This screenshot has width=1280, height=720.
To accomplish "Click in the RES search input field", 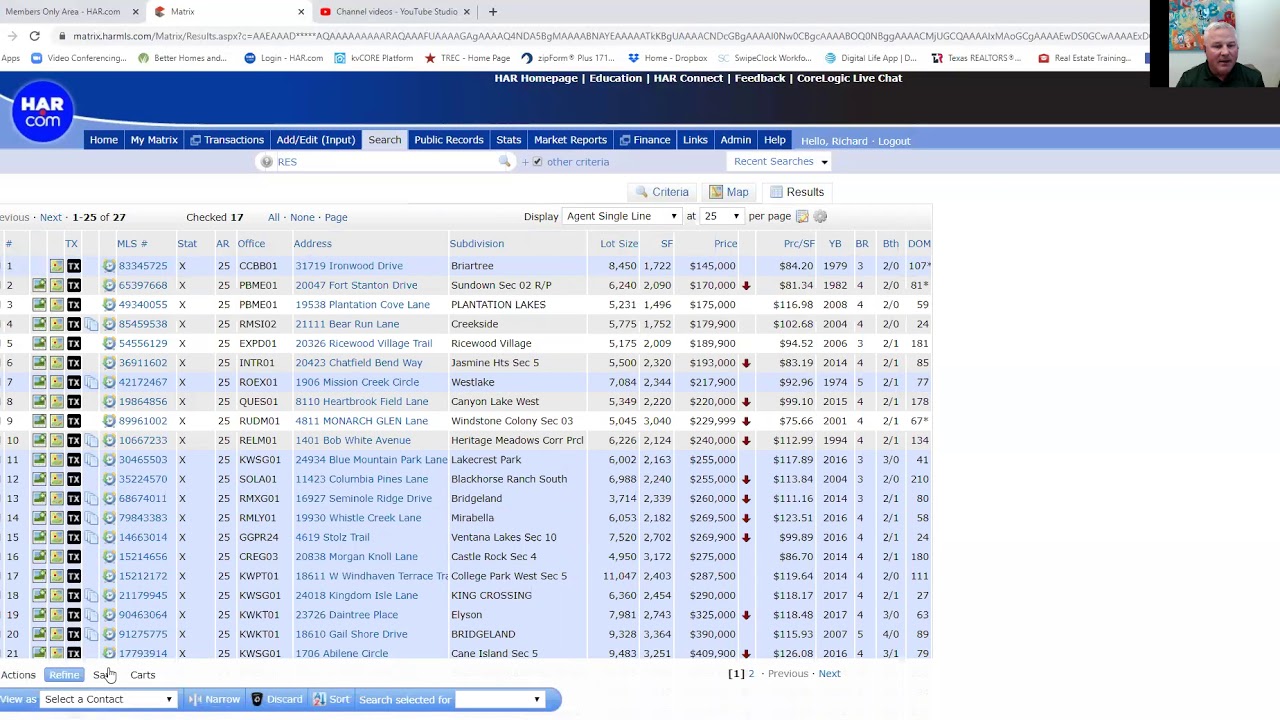I will tap(388, 162).
